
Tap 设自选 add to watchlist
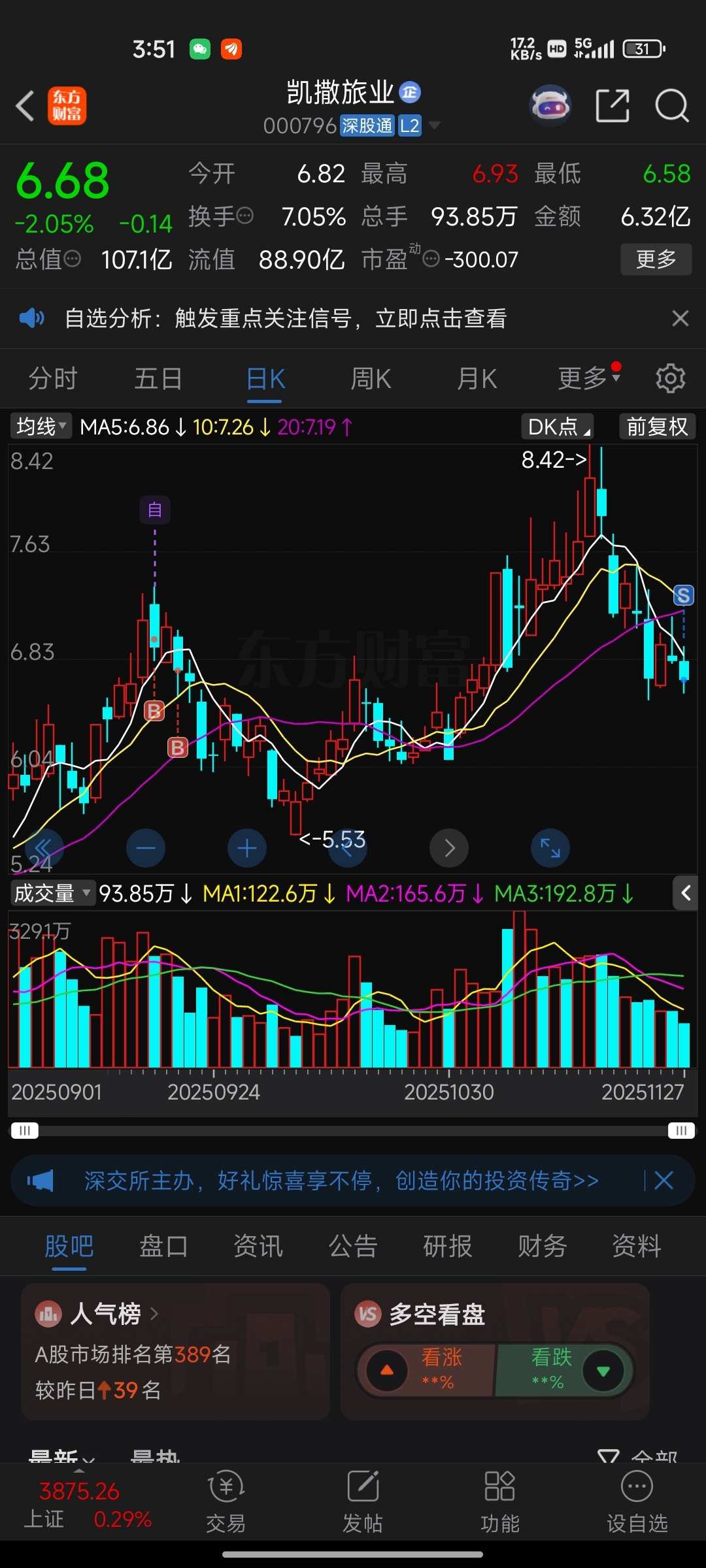point(637,1502)
